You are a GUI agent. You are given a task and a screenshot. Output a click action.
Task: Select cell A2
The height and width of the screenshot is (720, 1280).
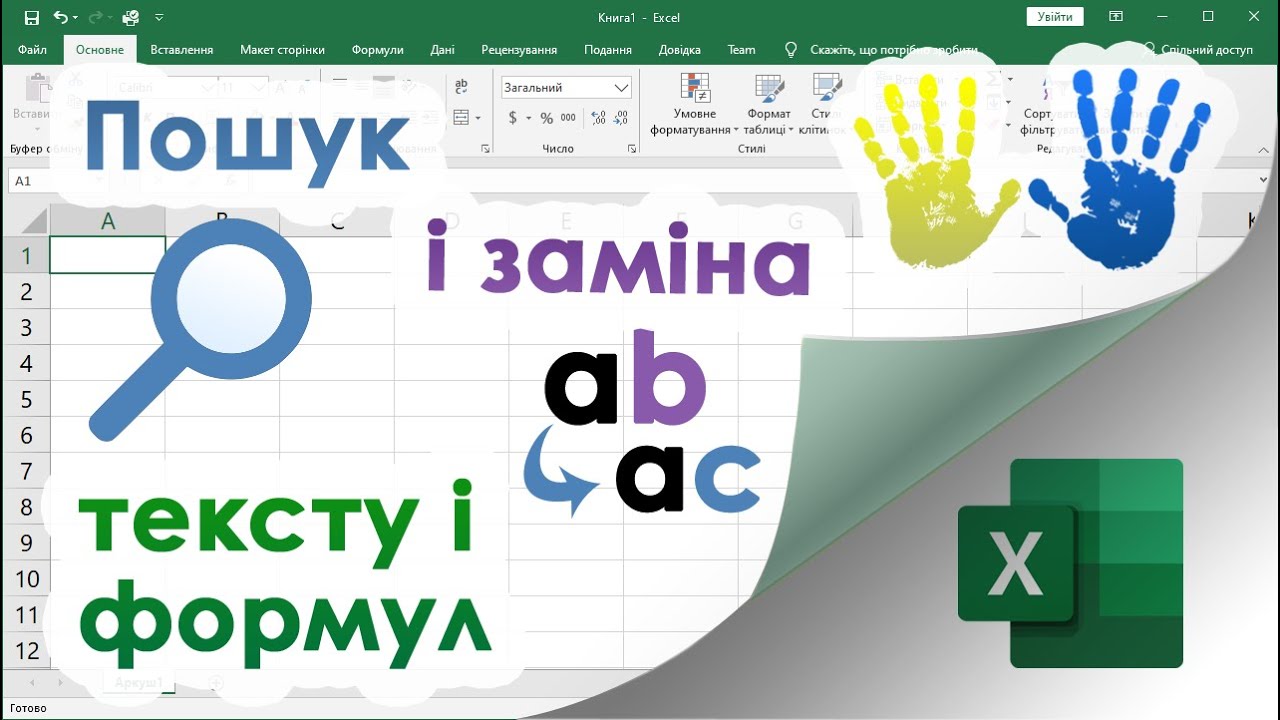pos(108,291)
